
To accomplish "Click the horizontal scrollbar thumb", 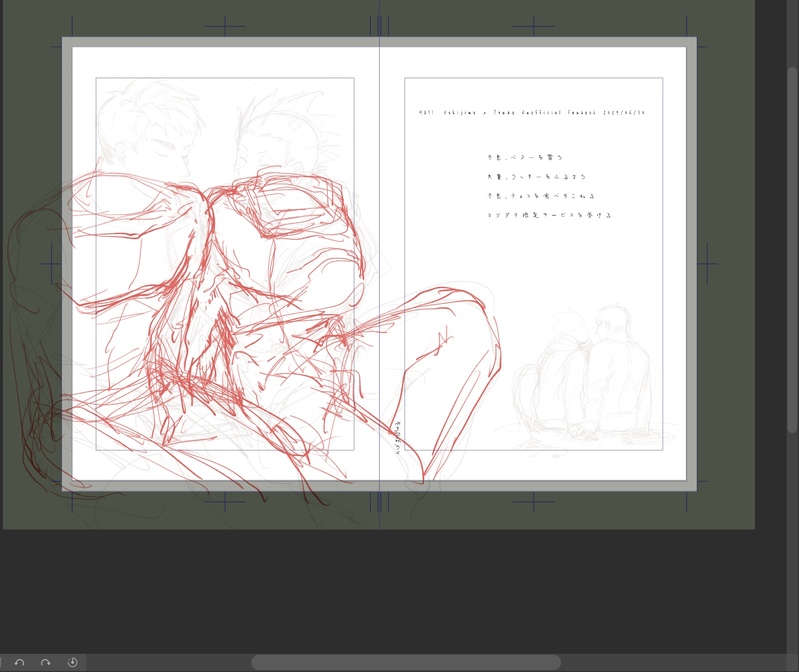I will pyautogui.click(x=406, y=662).
